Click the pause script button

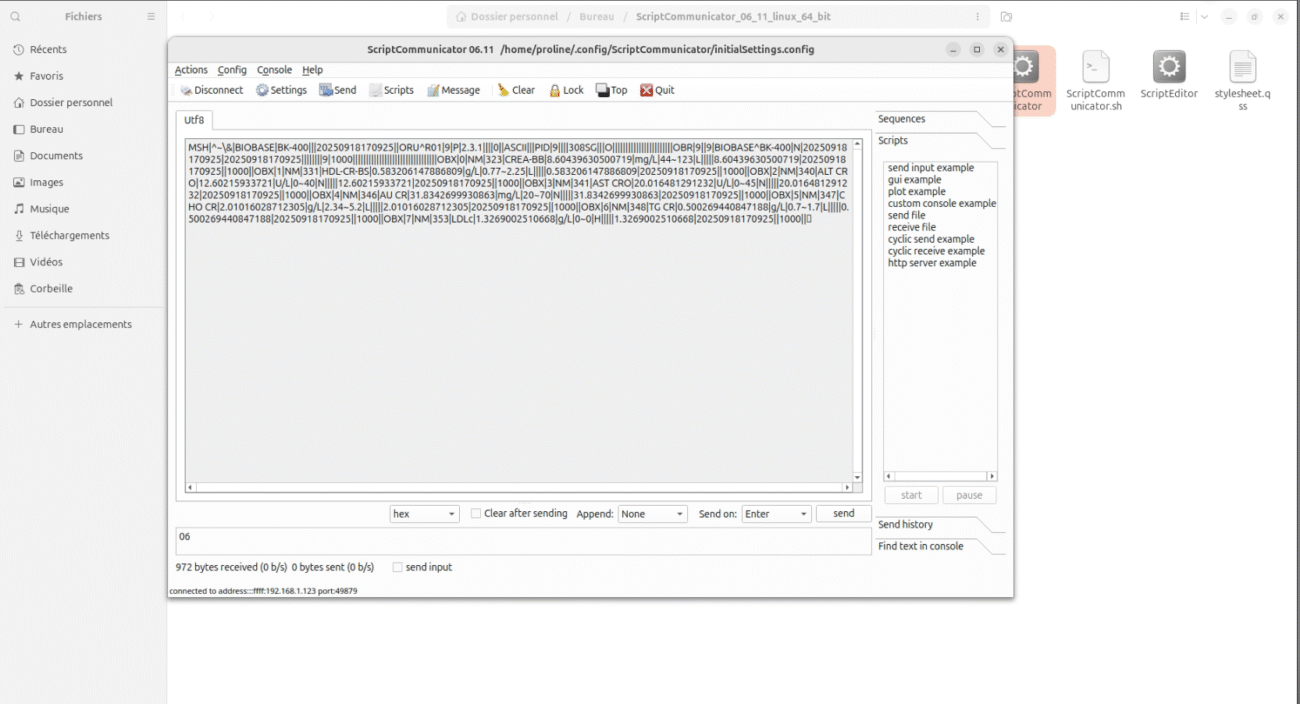(x=969, y=495)
